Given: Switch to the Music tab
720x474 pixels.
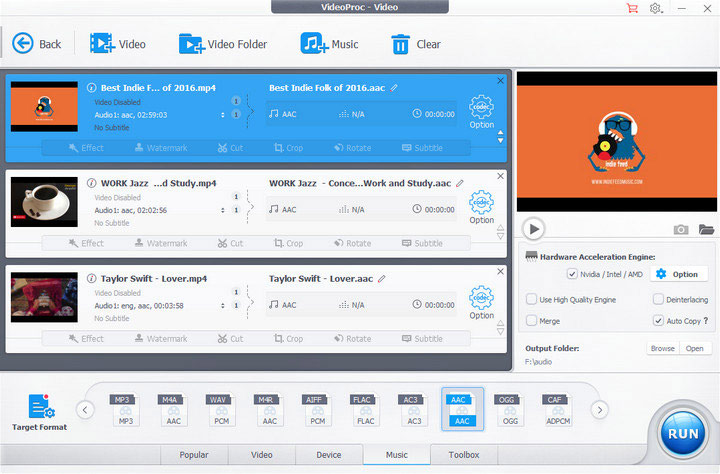Looking at the screenshot, I should (397, 455).
